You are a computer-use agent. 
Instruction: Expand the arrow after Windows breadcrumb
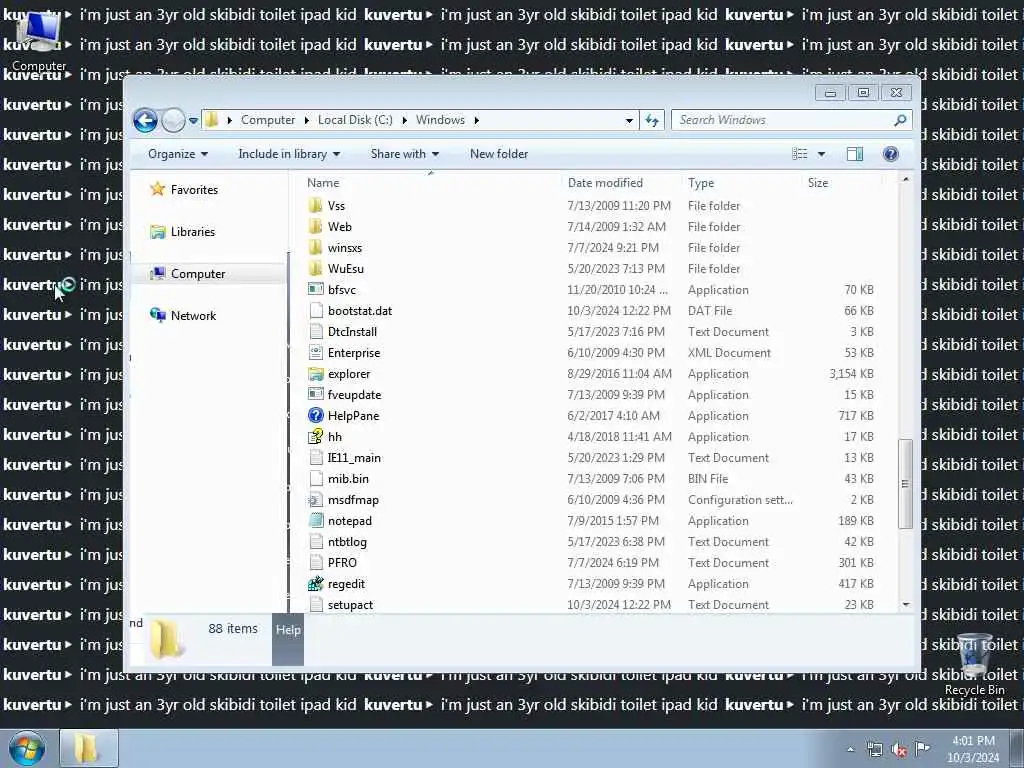click(x=477, y=120)
